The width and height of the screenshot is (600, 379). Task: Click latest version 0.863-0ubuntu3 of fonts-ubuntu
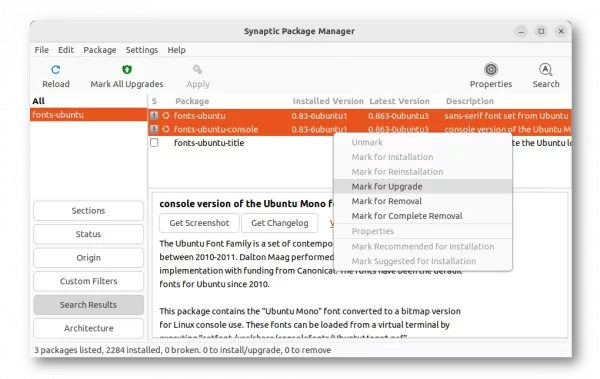[398, 116]
